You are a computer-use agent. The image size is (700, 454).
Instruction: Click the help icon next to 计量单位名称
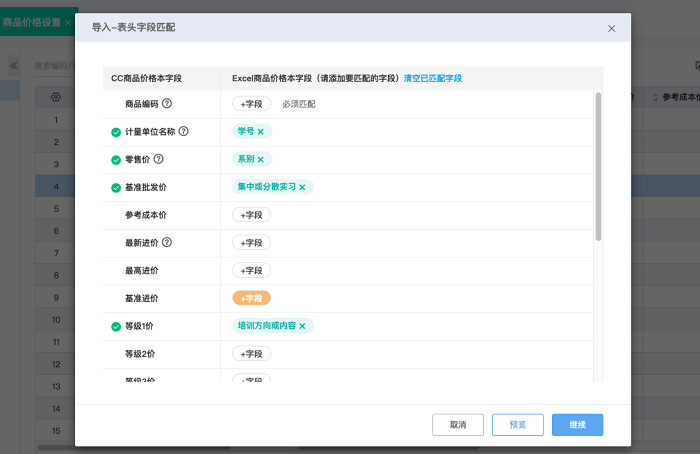183,131
